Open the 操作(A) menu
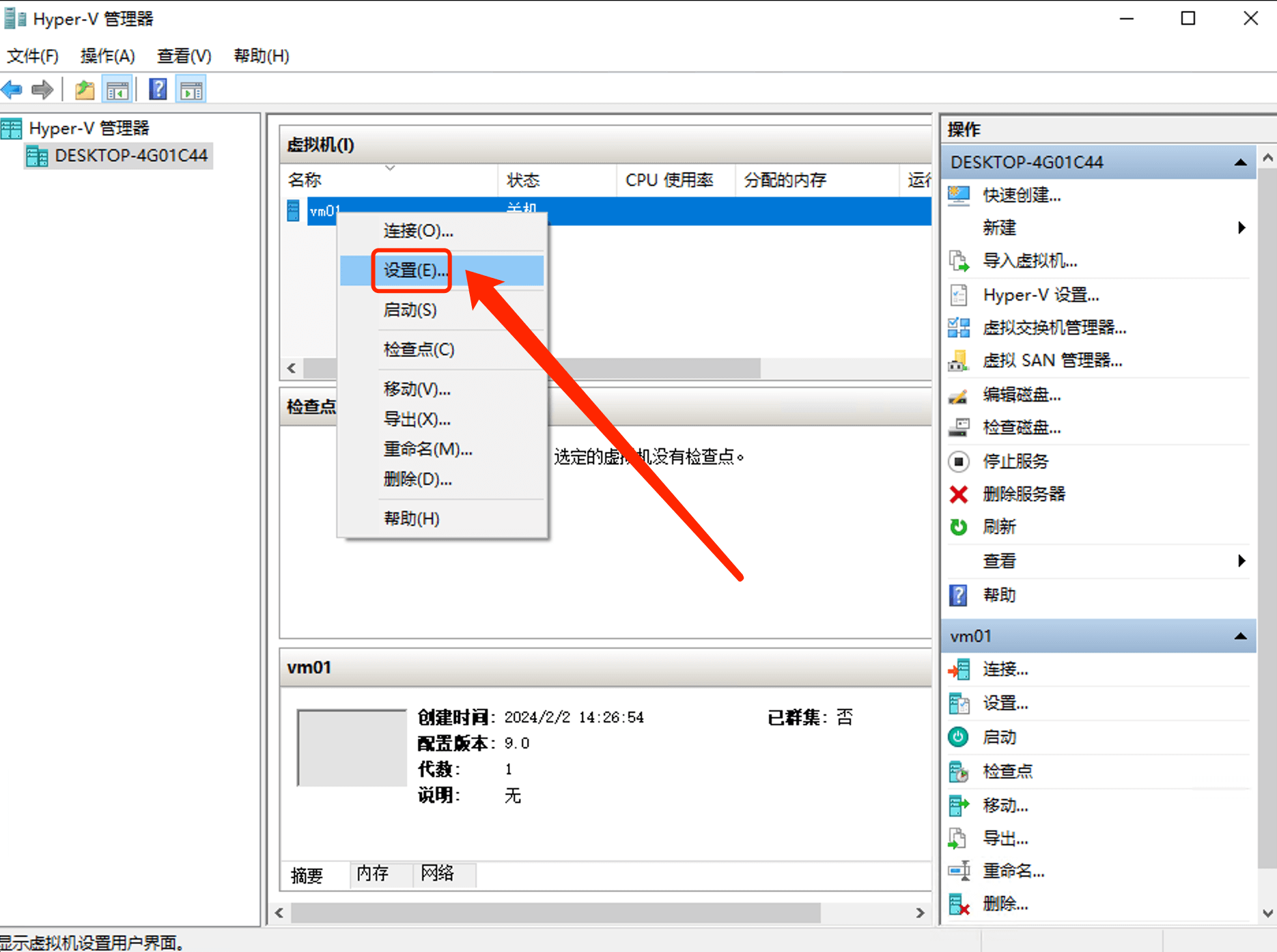This screenshot has width=1277, height=952. [108, 56]
